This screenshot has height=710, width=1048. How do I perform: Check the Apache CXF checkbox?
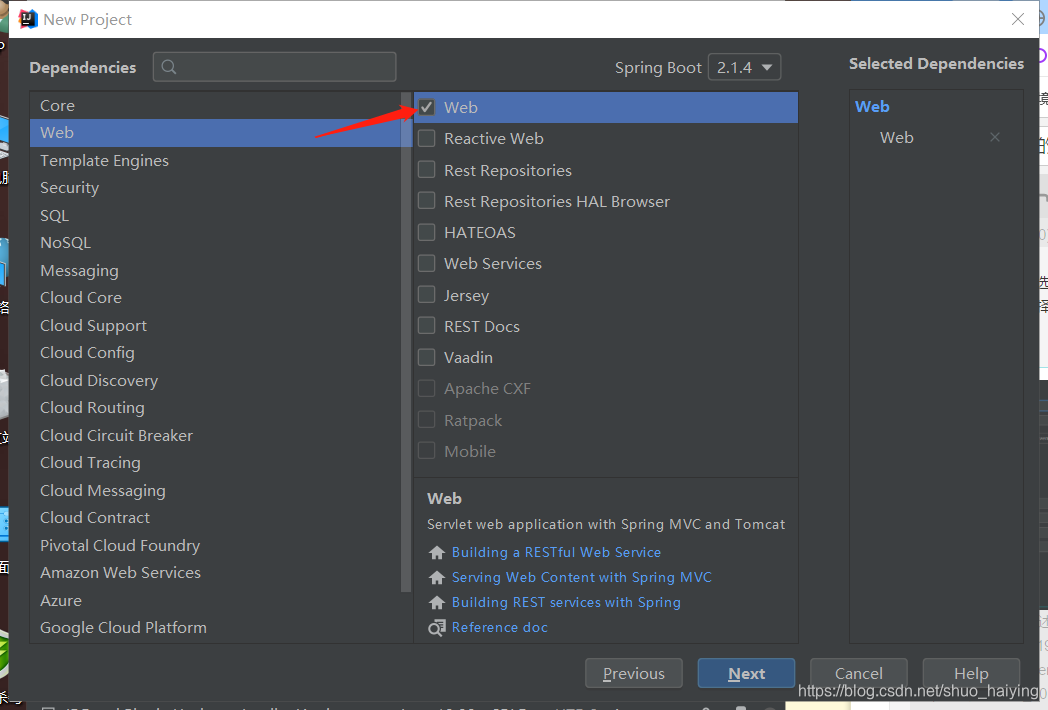[x=426, y=388]
